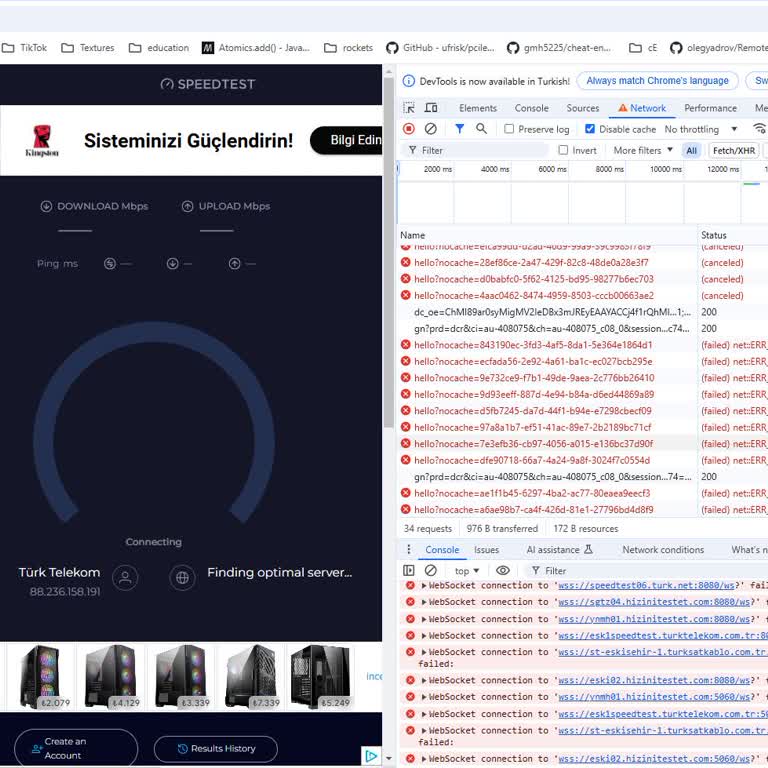Open the TikTok bookmarks folder

pyautogui.click(x=24, y=48)
